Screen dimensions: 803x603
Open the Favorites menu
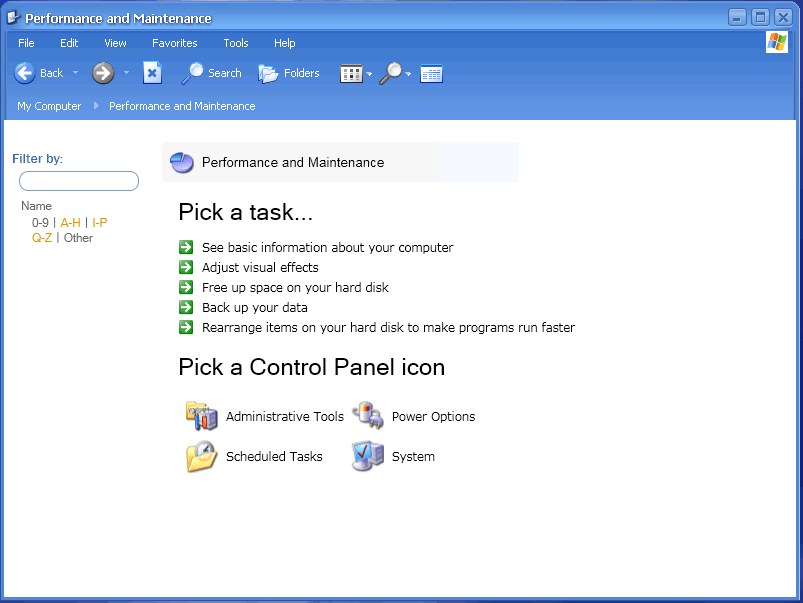[x=175, y=43]
